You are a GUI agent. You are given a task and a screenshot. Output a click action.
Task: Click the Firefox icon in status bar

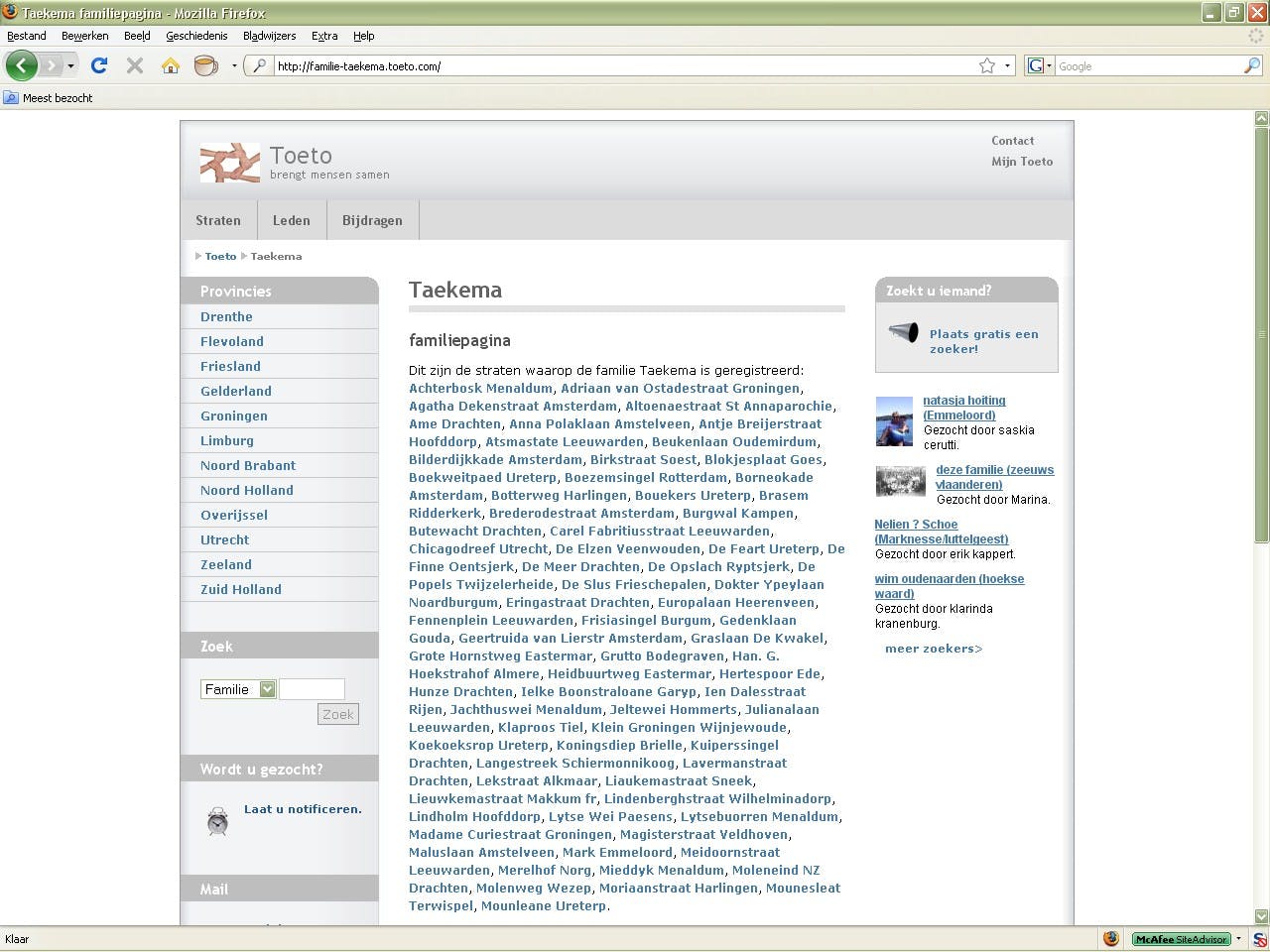(x=1111, y=938)
